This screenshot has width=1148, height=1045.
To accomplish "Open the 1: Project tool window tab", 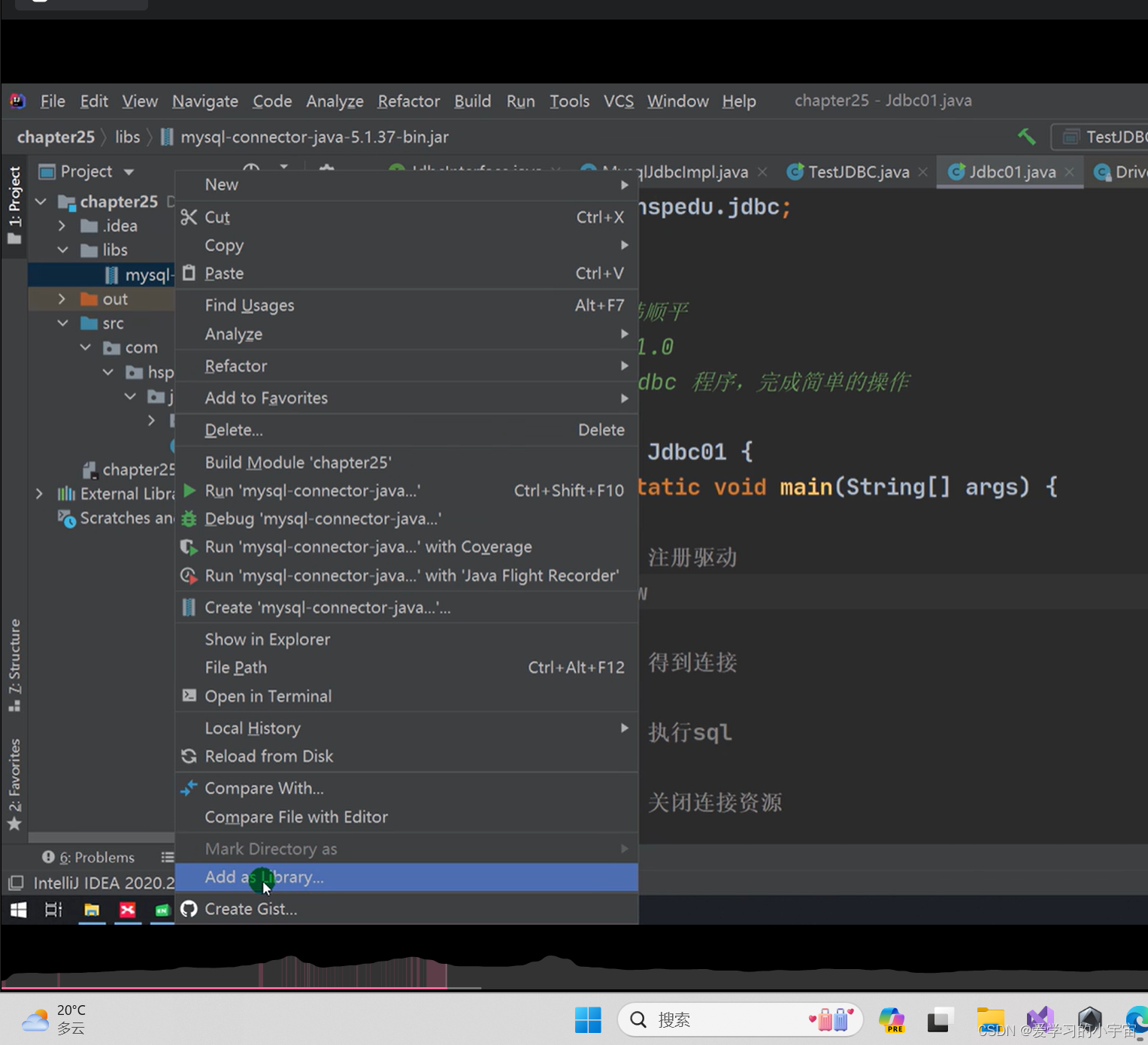I will [x=14, y=205].
